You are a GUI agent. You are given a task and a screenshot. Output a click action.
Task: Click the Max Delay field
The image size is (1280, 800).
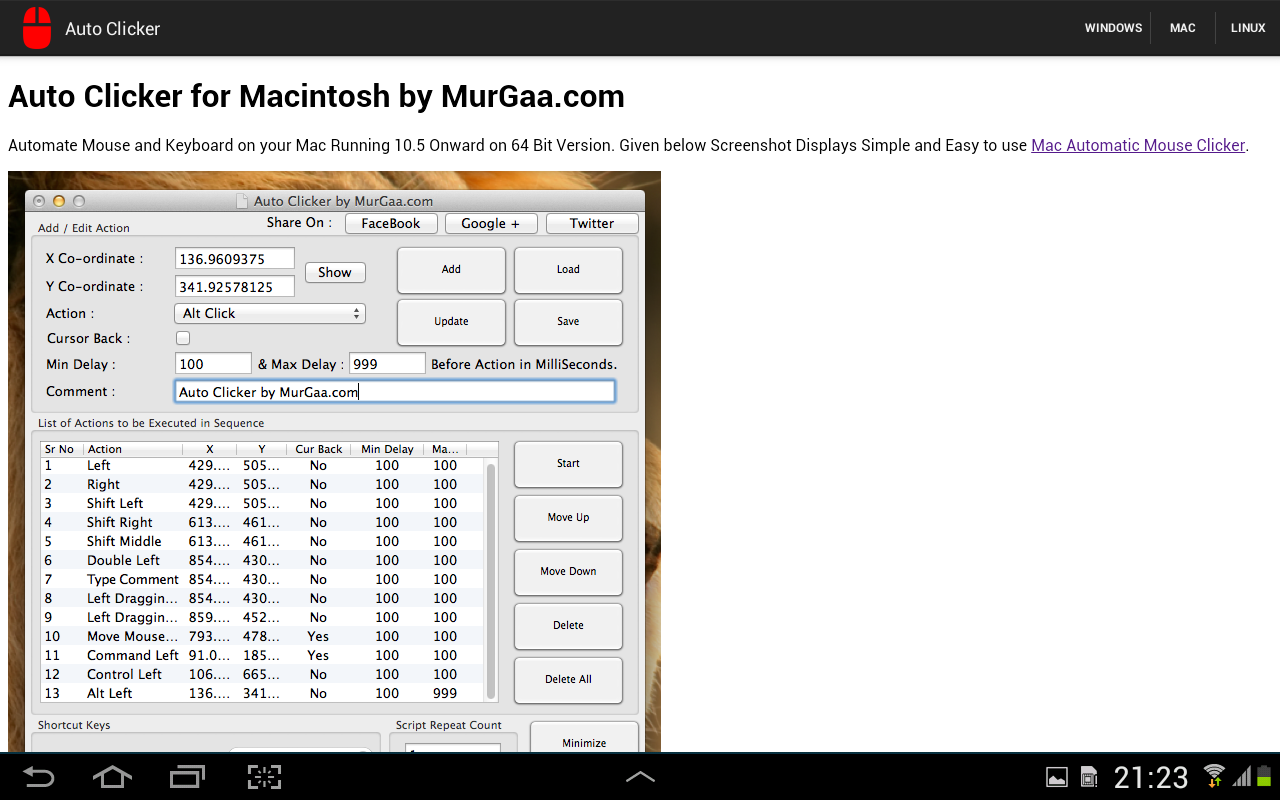click(x=387, y=364)
